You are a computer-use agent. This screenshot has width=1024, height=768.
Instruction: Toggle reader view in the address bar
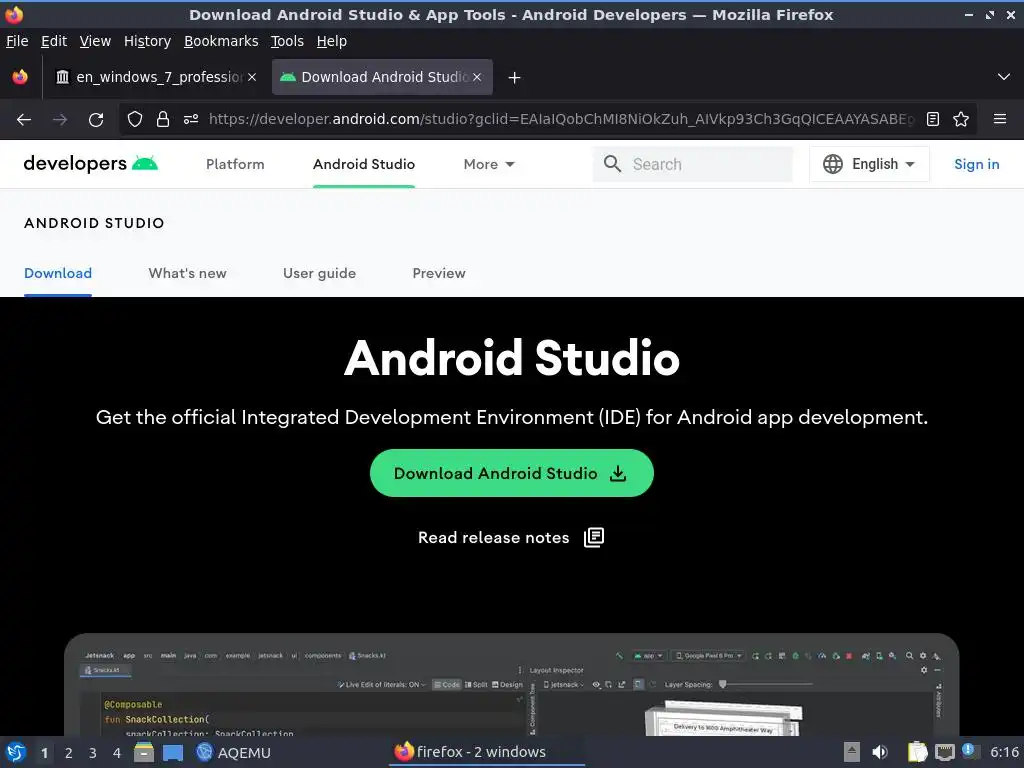pyautogui.click(x=933, y=120)
